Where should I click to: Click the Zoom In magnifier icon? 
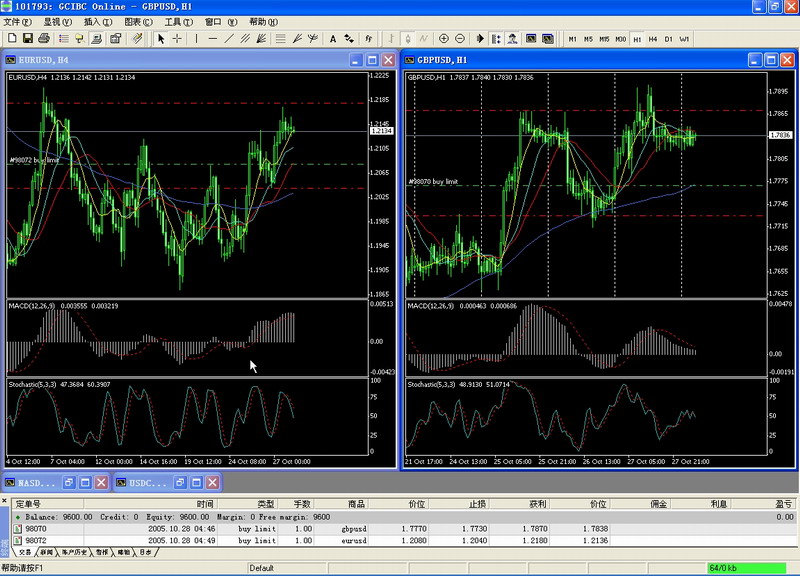click(x=443, y=39)
